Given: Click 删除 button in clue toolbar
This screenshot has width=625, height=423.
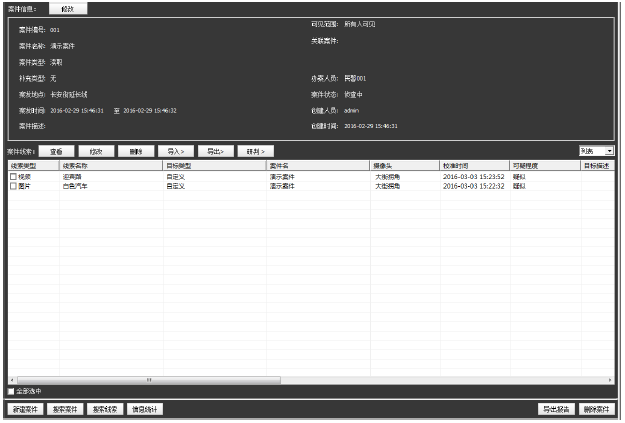Looking at the screenshot, I should (135, 150).
